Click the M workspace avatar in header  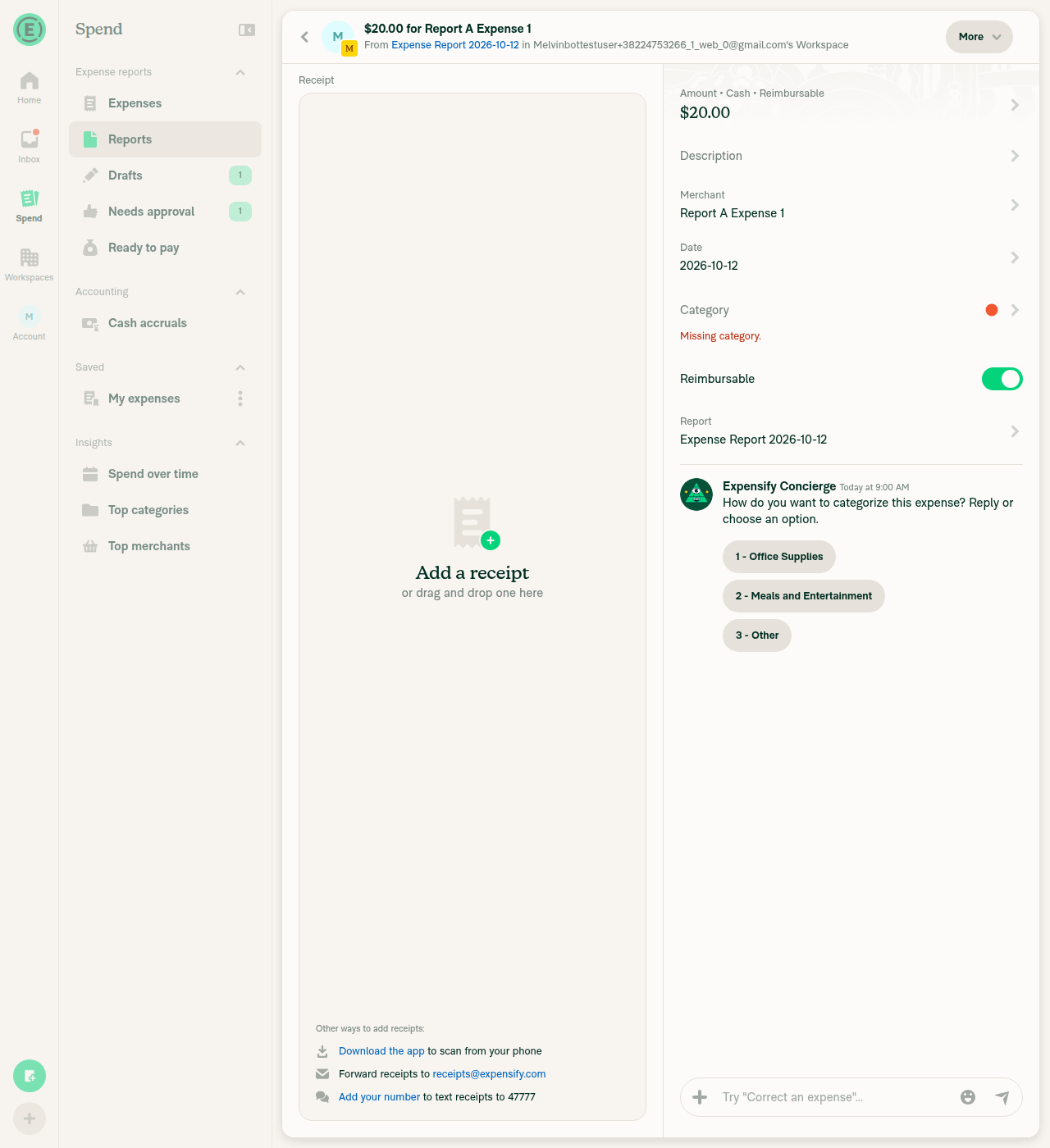(x=349, y=48)
